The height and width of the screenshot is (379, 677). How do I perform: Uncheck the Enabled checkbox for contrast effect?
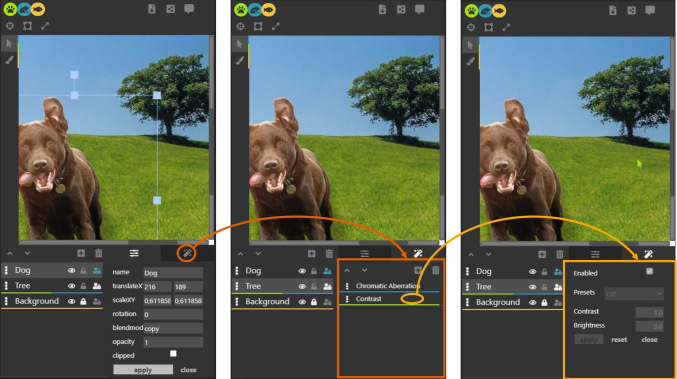point(649,271)
